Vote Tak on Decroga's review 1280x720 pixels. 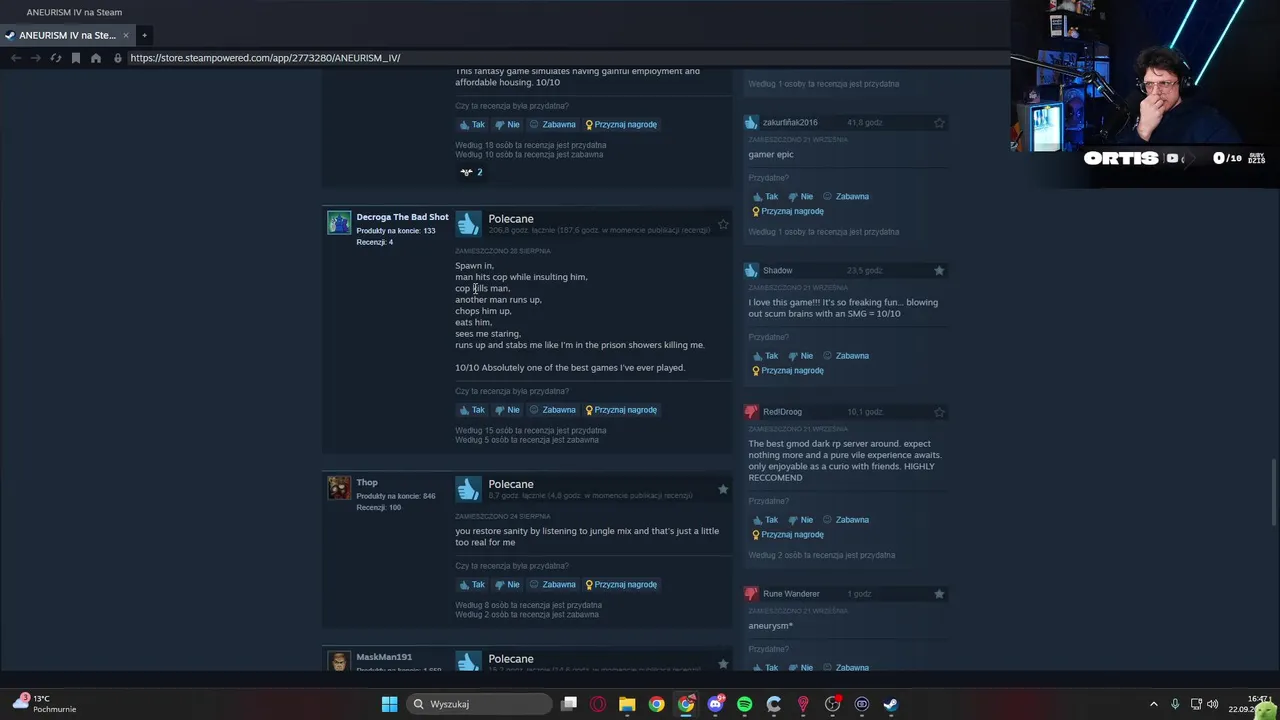tap(472, 410)
